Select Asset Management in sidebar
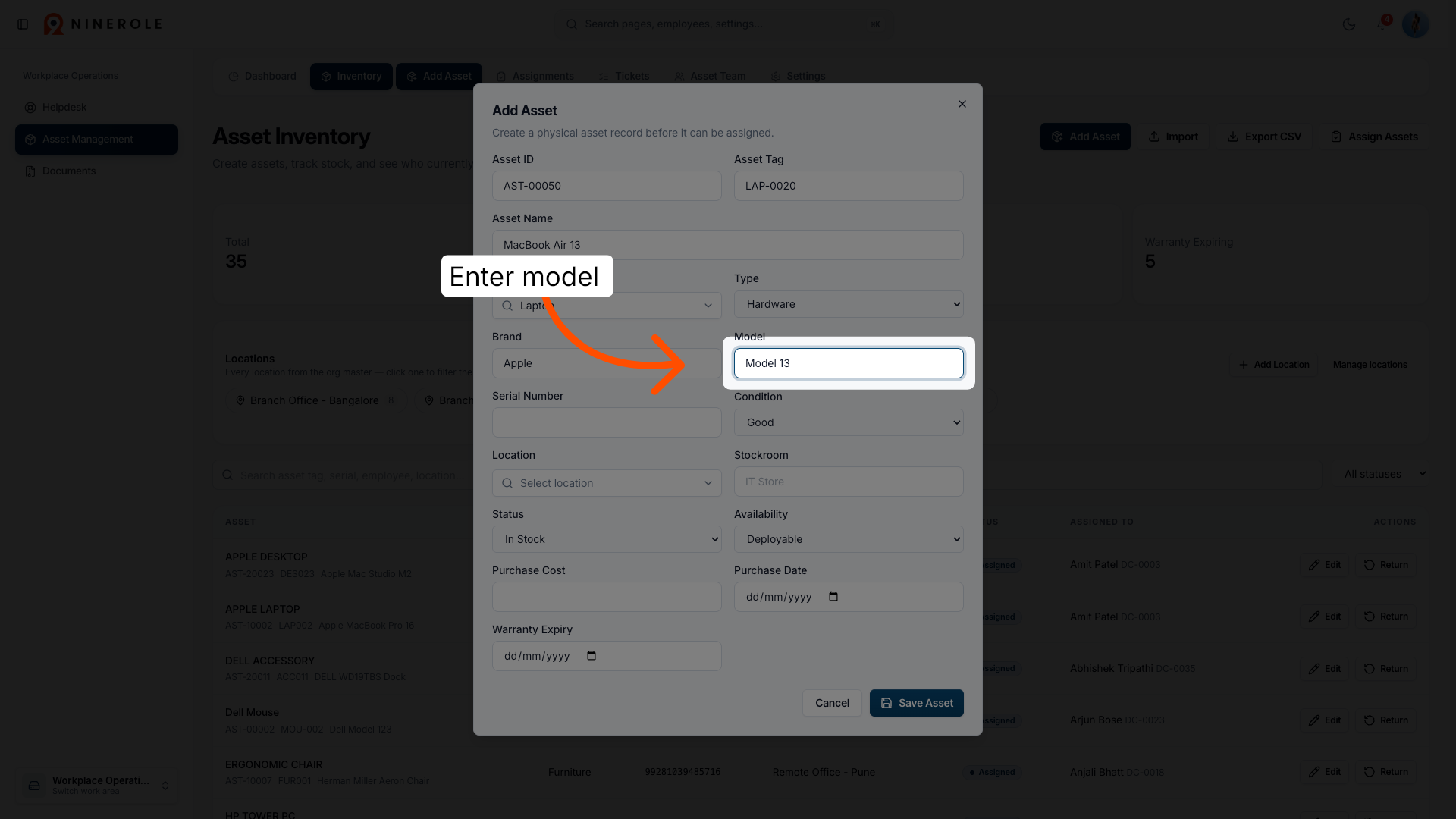1456x819 pixels. point(96,140)
